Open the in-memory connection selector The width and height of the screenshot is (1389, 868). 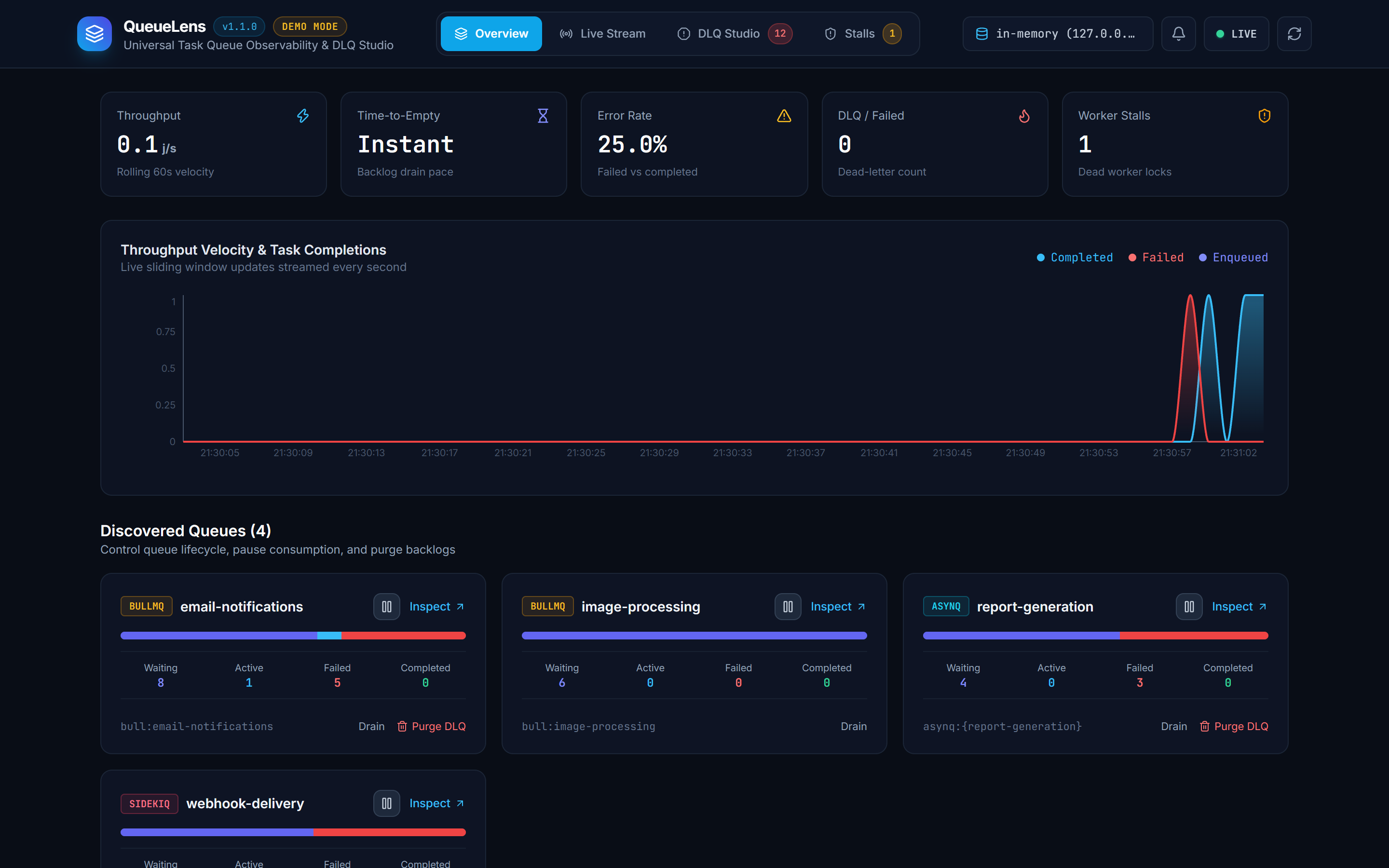click(1058, 34)
